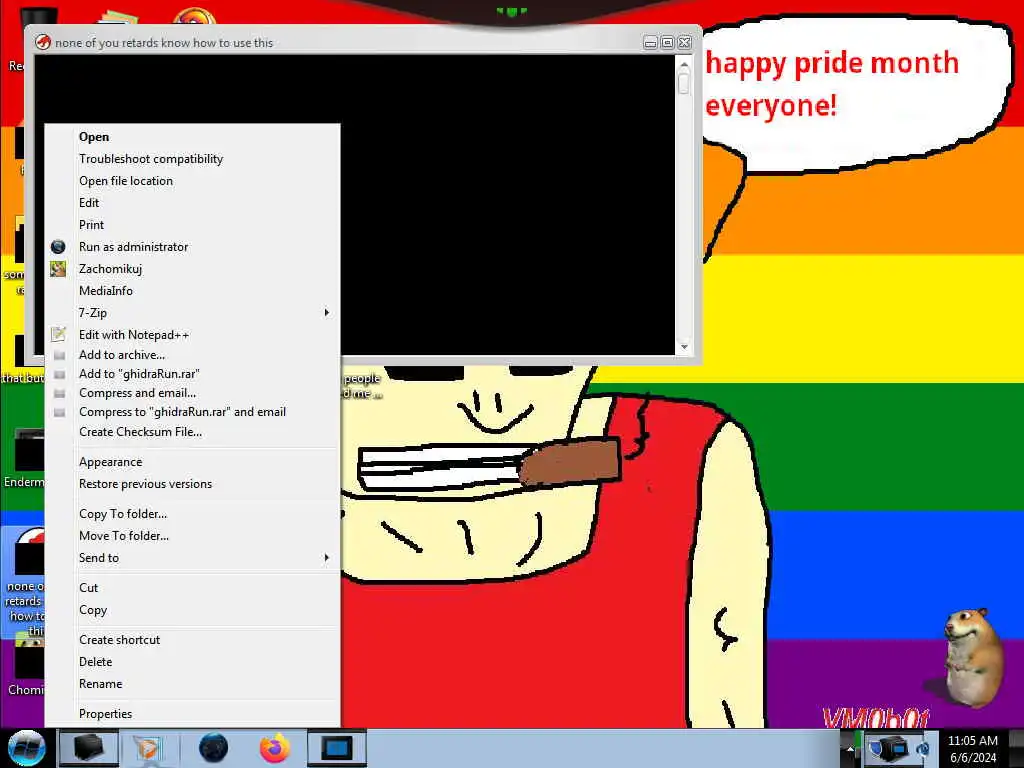1024x768 pixels.
Task: Open the media player taskbar icon
Action: [148, 748]
